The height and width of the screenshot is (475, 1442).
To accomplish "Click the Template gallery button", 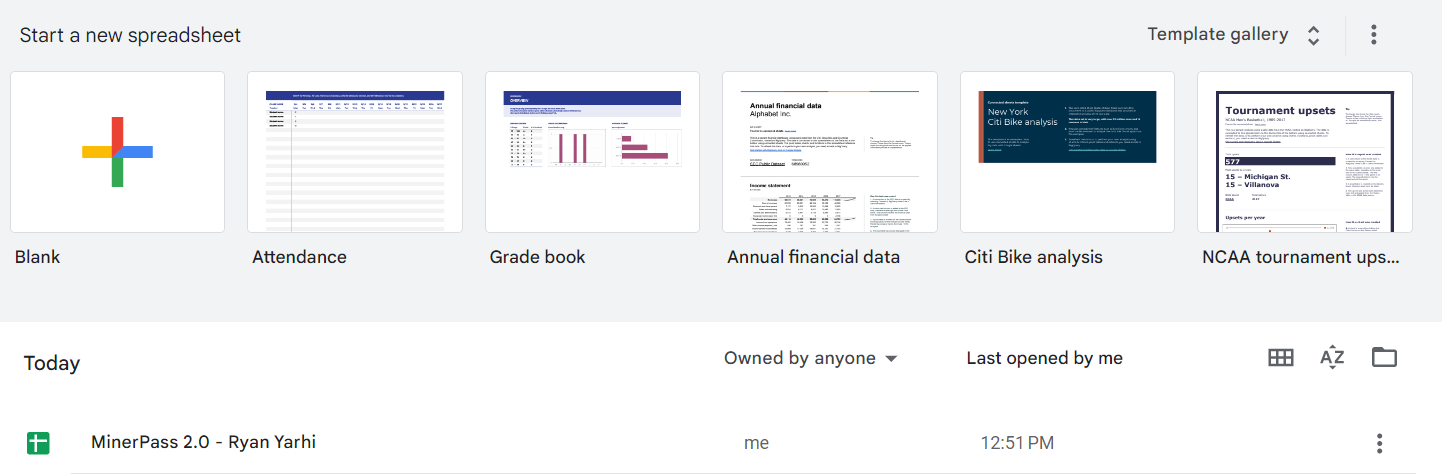I will 1217,35.
